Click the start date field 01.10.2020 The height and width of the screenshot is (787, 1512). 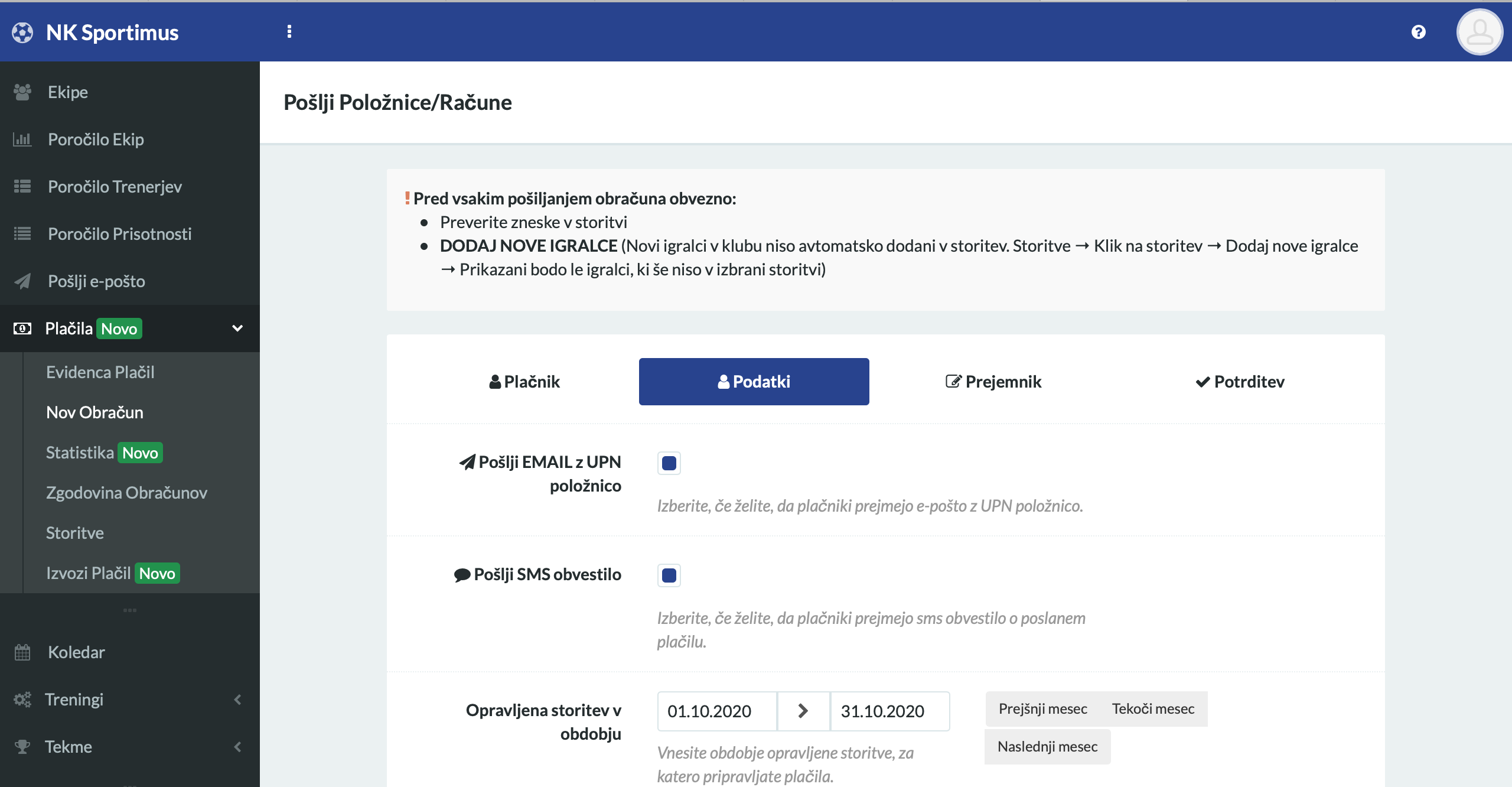click(716, 711)
